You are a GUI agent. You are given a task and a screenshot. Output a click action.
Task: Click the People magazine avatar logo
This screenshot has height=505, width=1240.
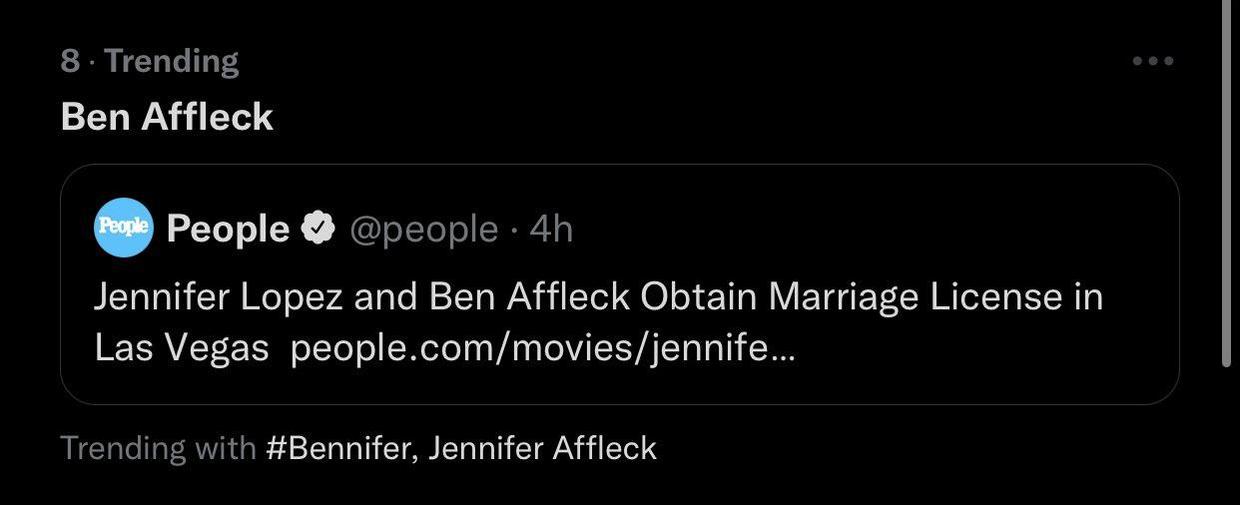pos(123,228)
